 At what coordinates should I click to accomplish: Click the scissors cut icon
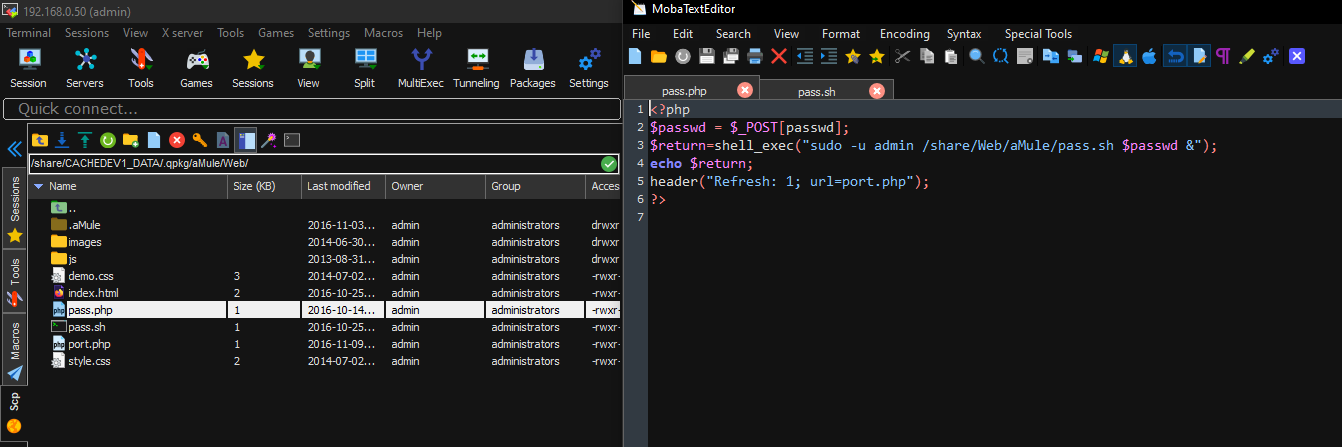(x=902, y=56)
